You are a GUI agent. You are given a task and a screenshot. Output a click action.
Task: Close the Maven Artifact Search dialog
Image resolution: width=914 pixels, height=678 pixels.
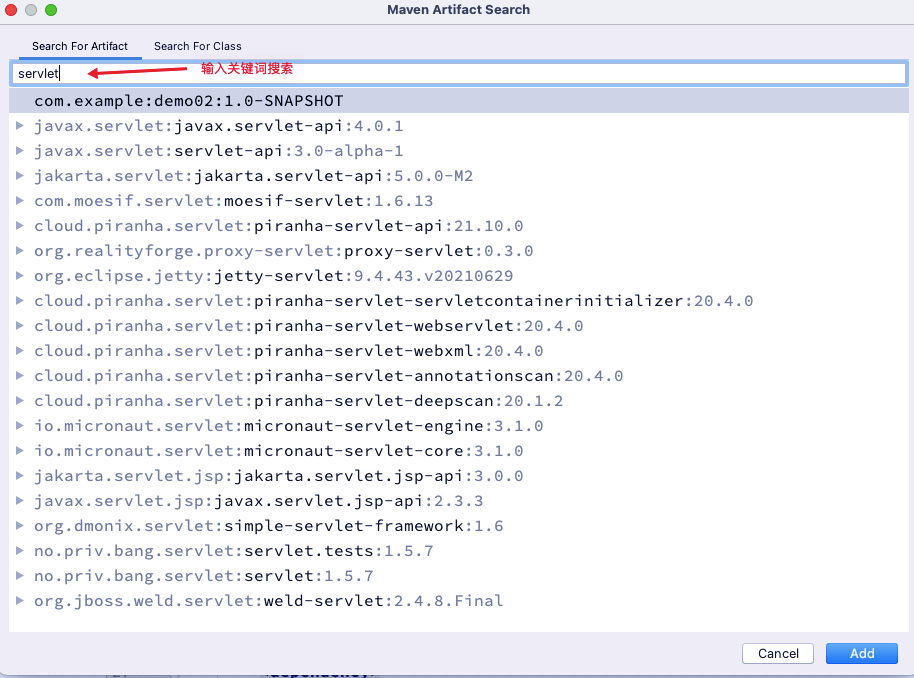(11, 10)
